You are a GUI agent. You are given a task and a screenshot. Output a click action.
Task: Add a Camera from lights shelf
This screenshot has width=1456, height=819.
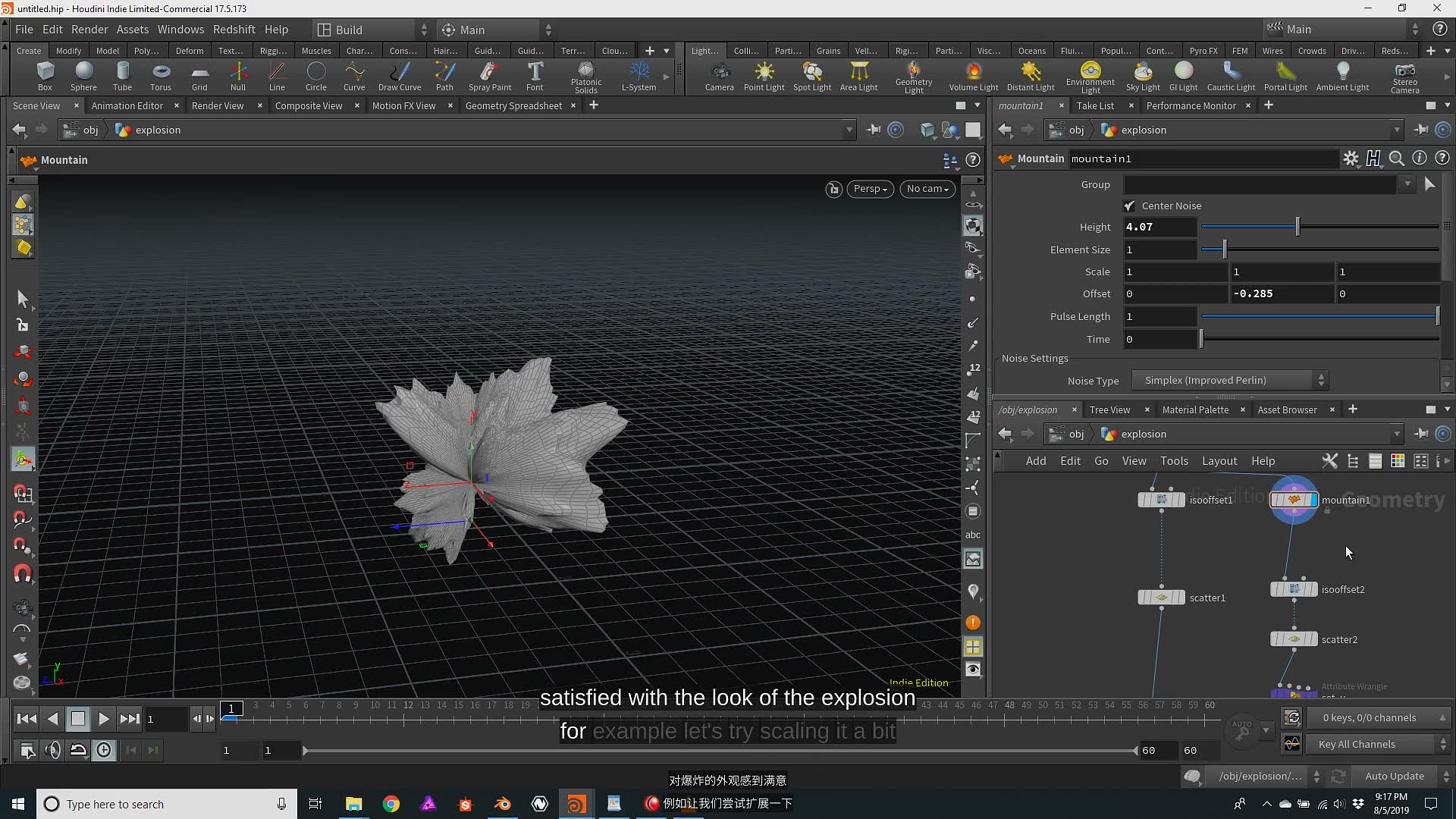click(719, 77)
